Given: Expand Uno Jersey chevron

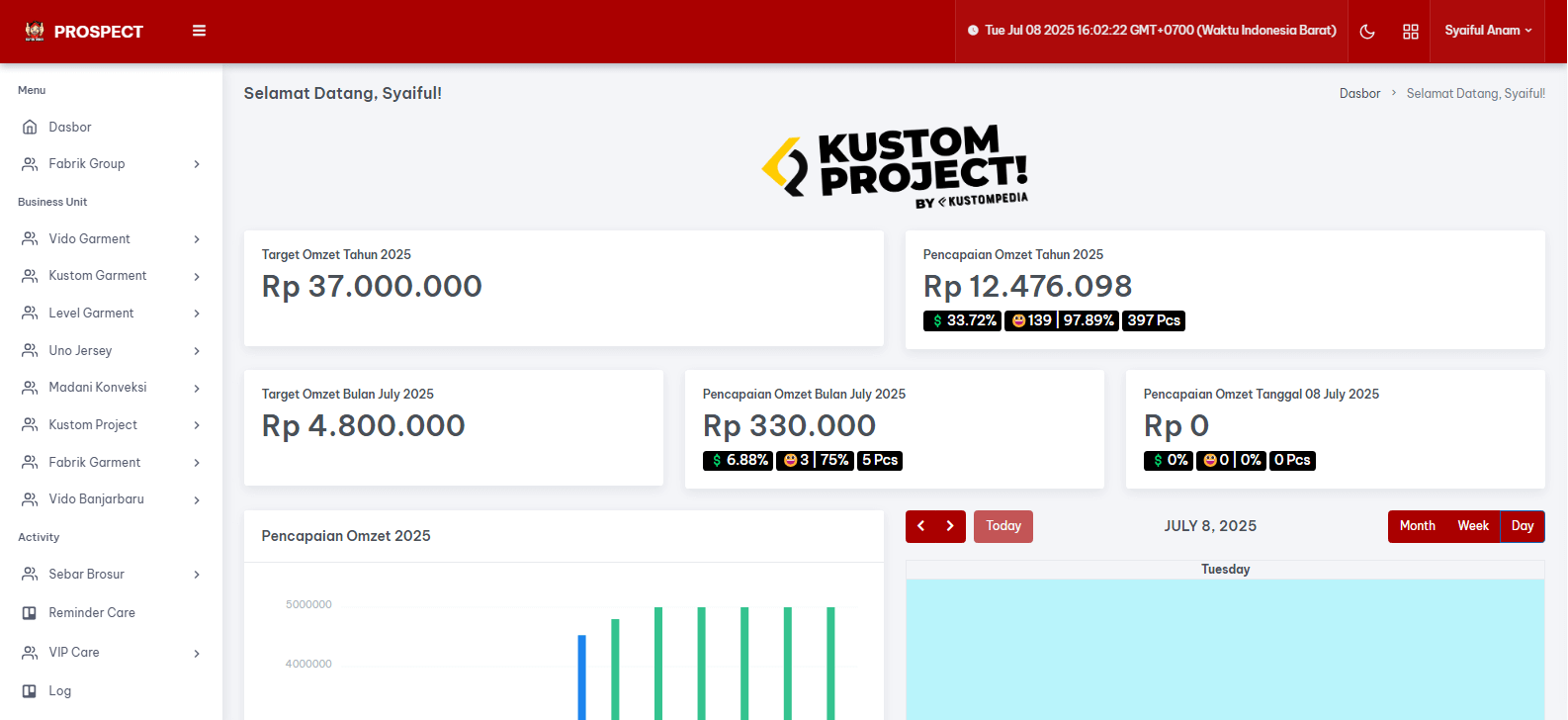Looking at the screenshot, I should (197, 351).
